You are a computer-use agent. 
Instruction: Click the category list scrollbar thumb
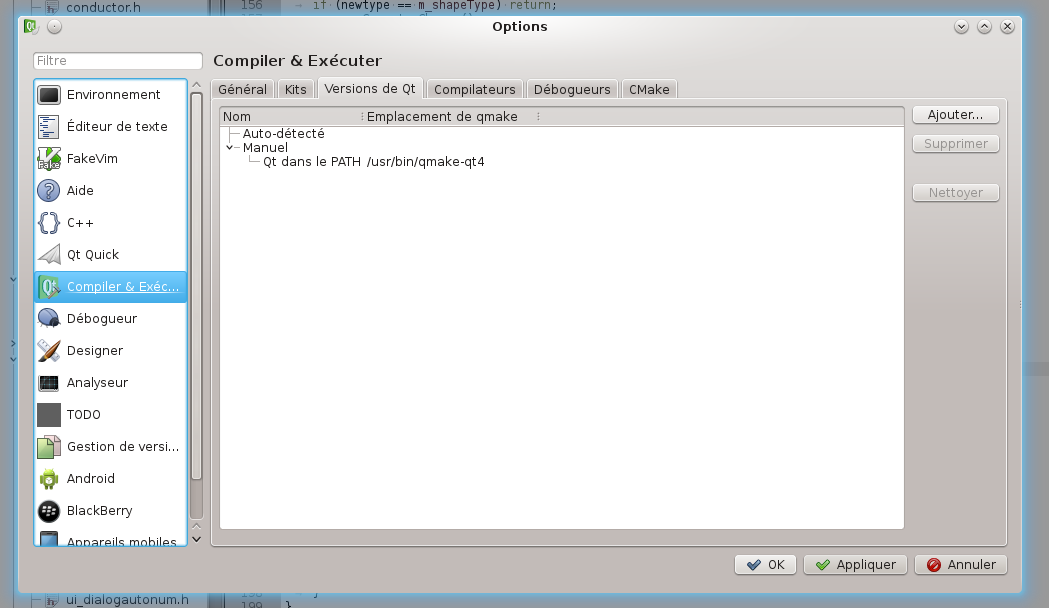(x=197, y=286)
